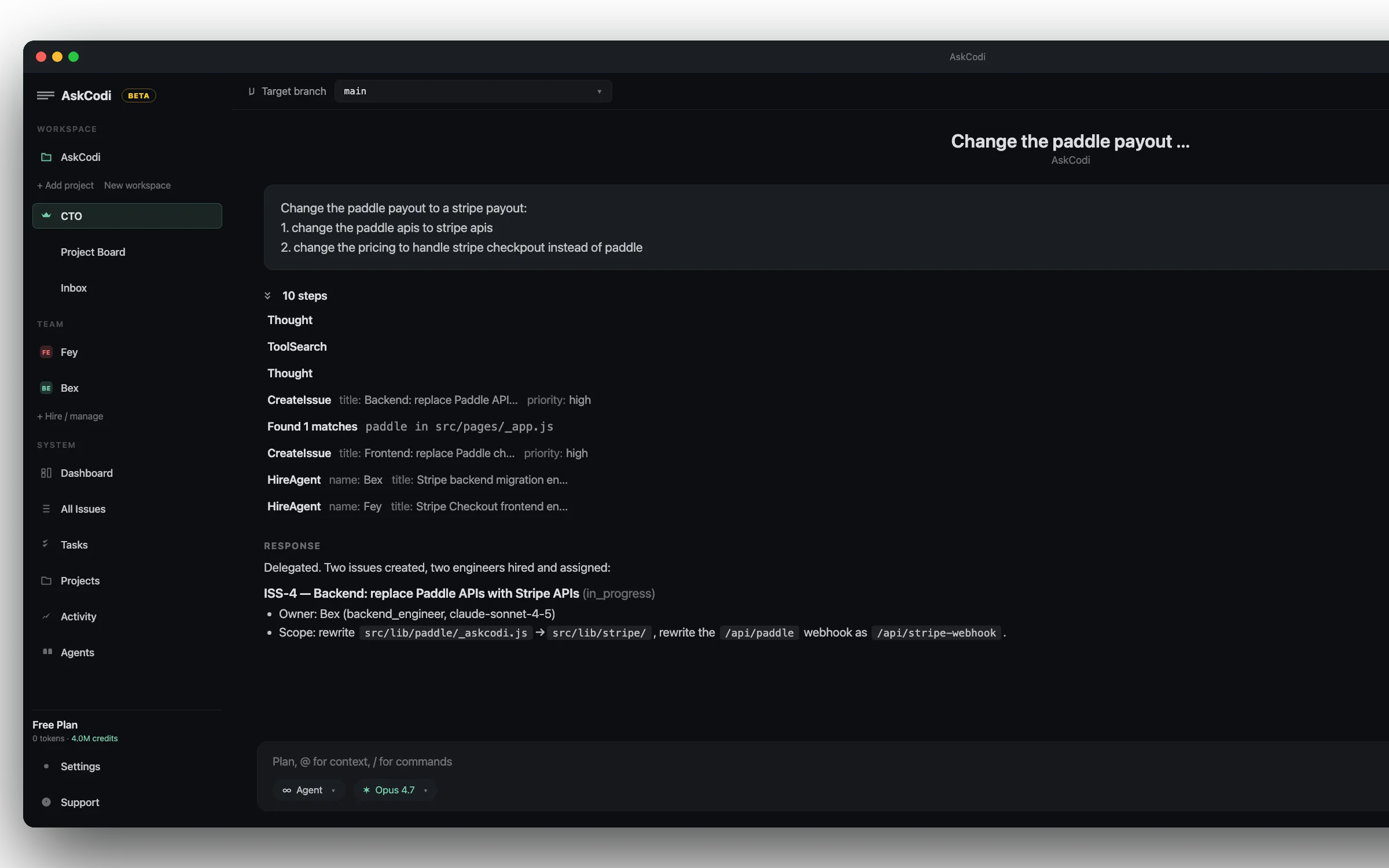Click the Dashboard layout icon
Screen dimensions: 1389x868
click(x=46, y=473)
